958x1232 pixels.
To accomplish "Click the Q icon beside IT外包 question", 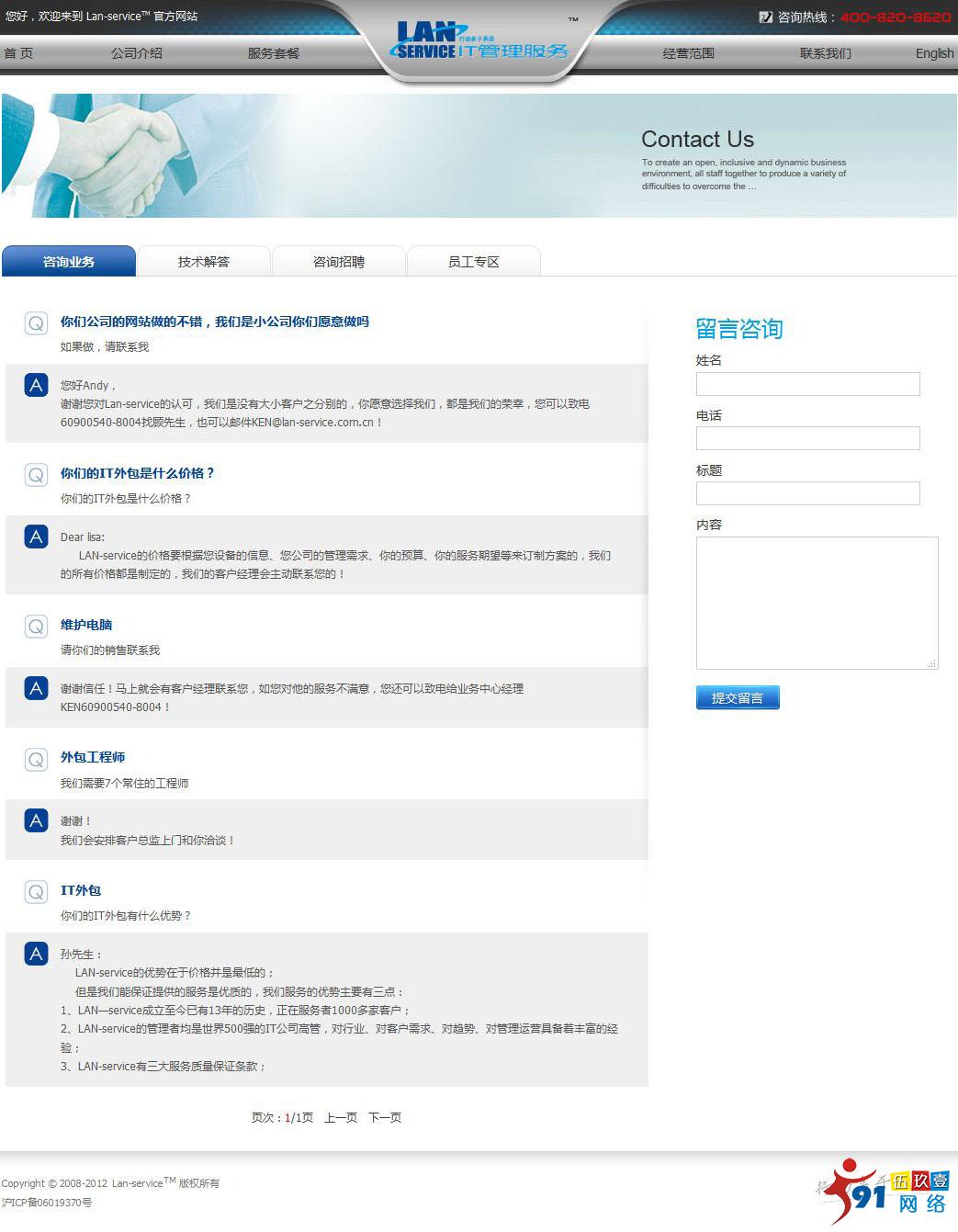I will 36,892.
